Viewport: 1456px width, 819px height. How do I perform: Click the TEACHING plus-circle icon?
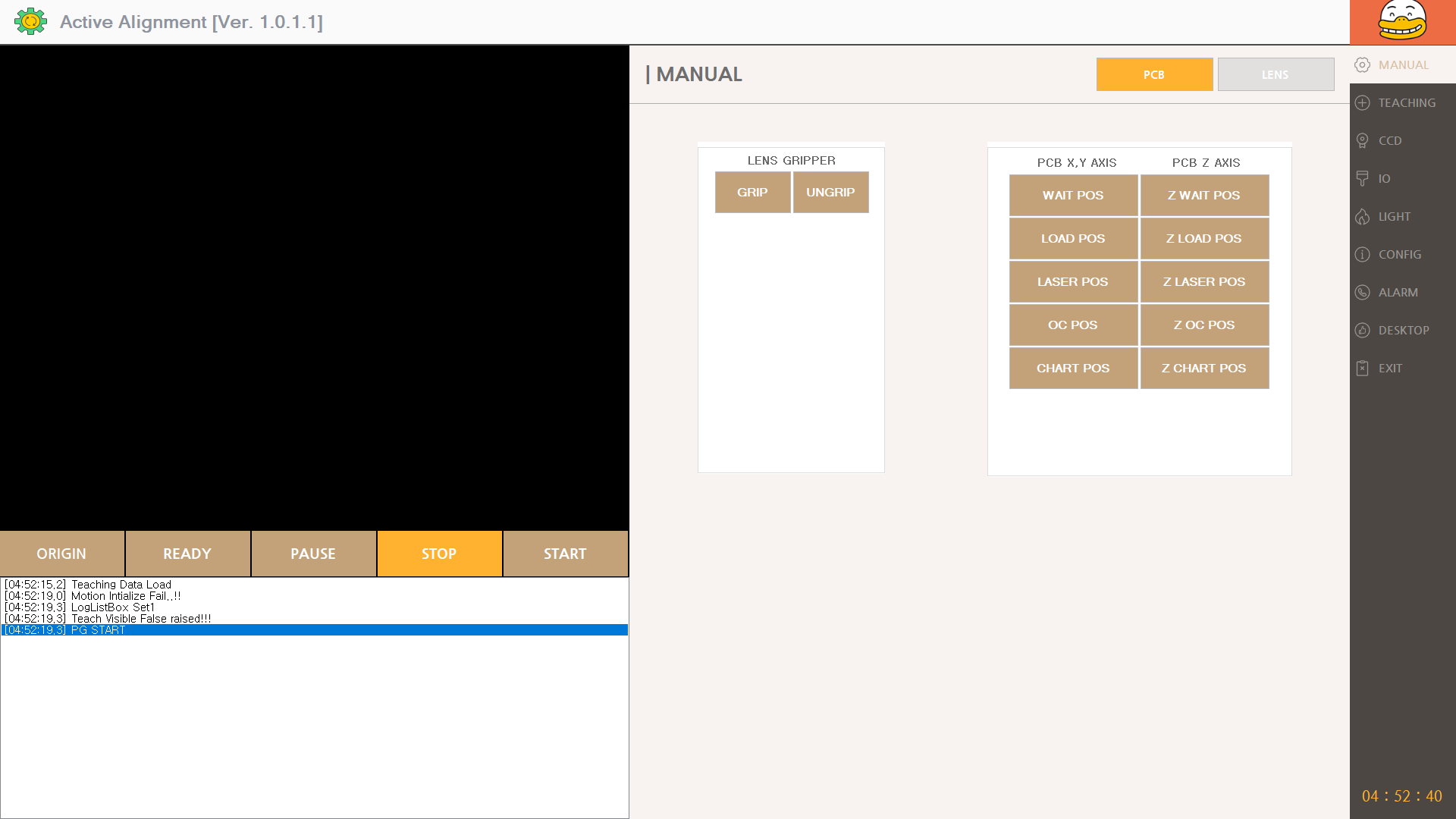1363,103
